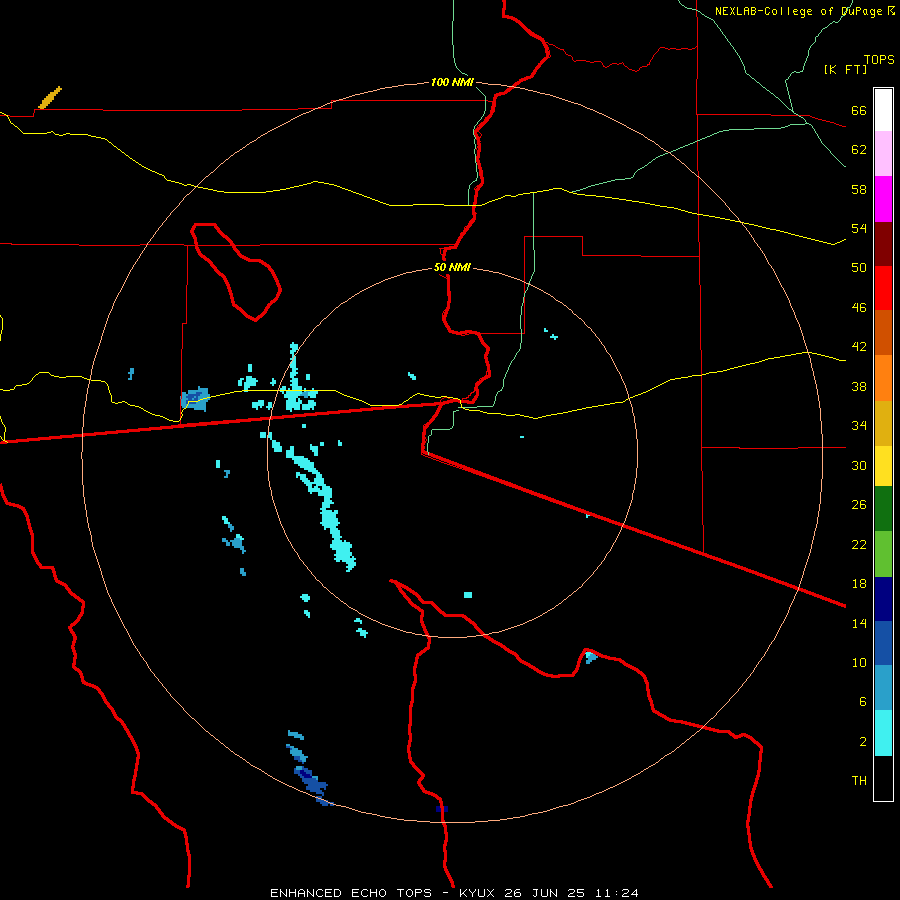Click the ENHANCED ECHO TOPS title text
Screen dimensions: 900x900
pos(351,893)
